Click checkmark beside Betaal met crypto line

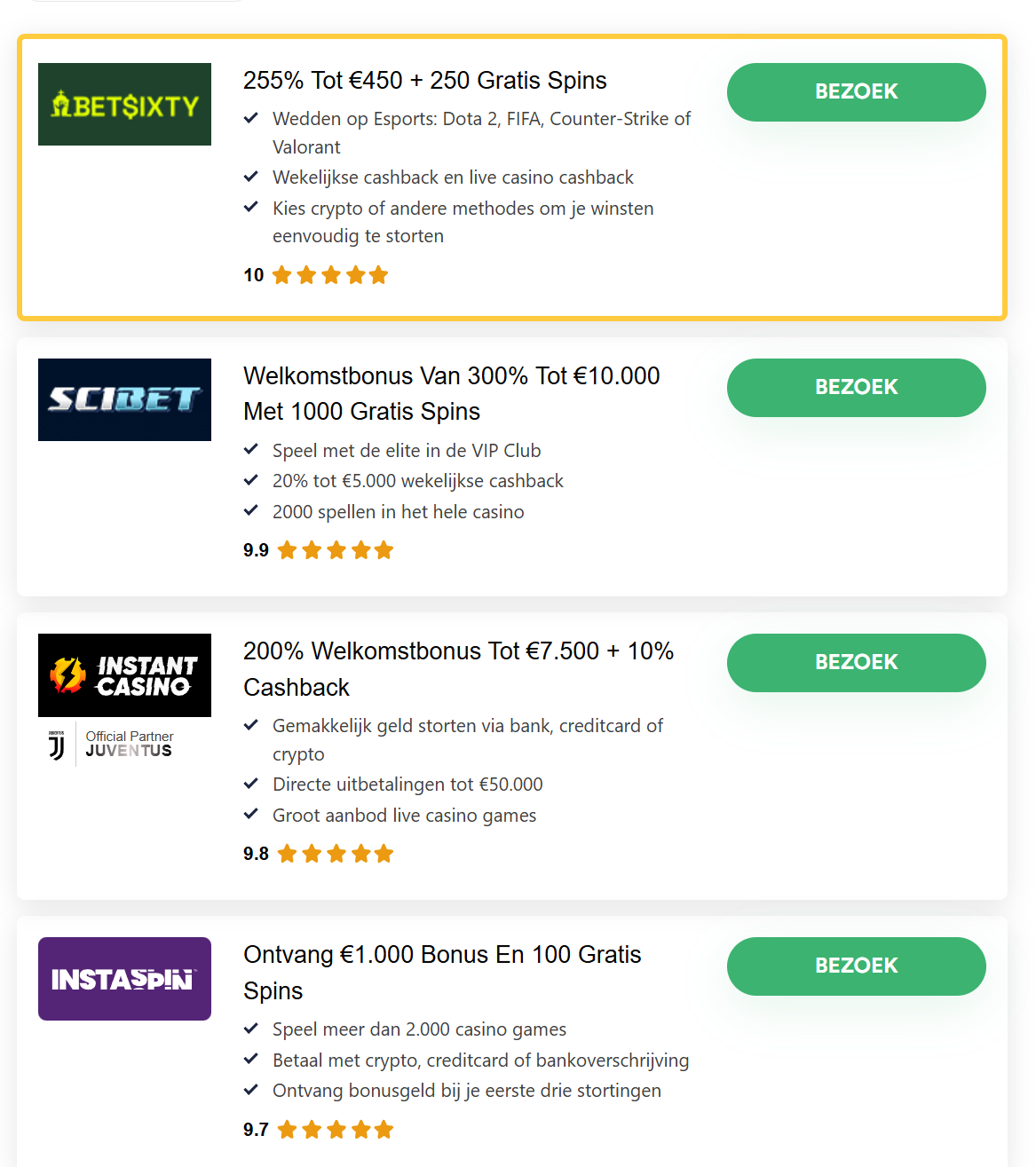pyautogui.click(x=251, y=1060)
